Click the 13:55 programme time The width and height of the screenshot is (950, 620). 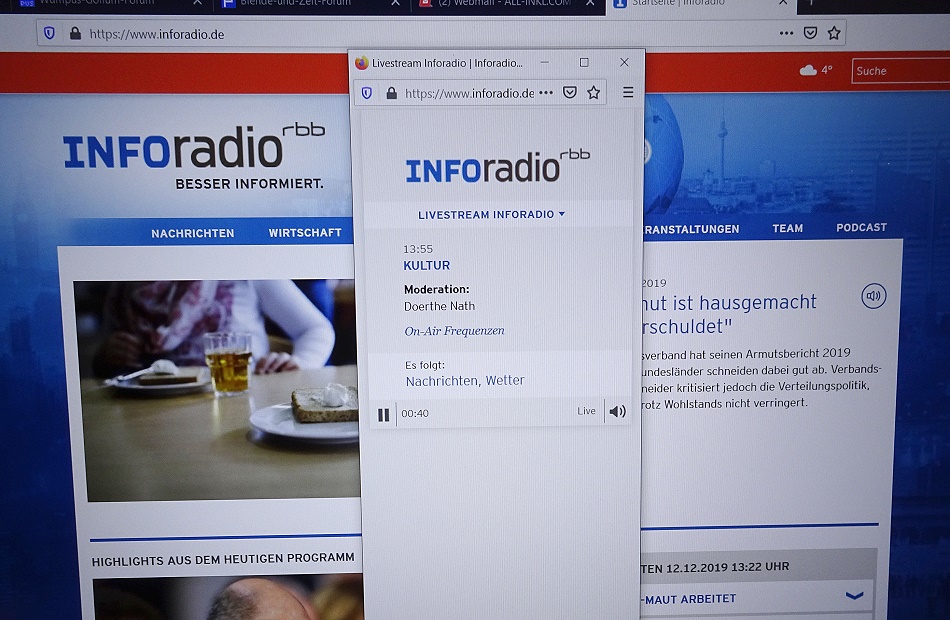[x=418, y=249]
